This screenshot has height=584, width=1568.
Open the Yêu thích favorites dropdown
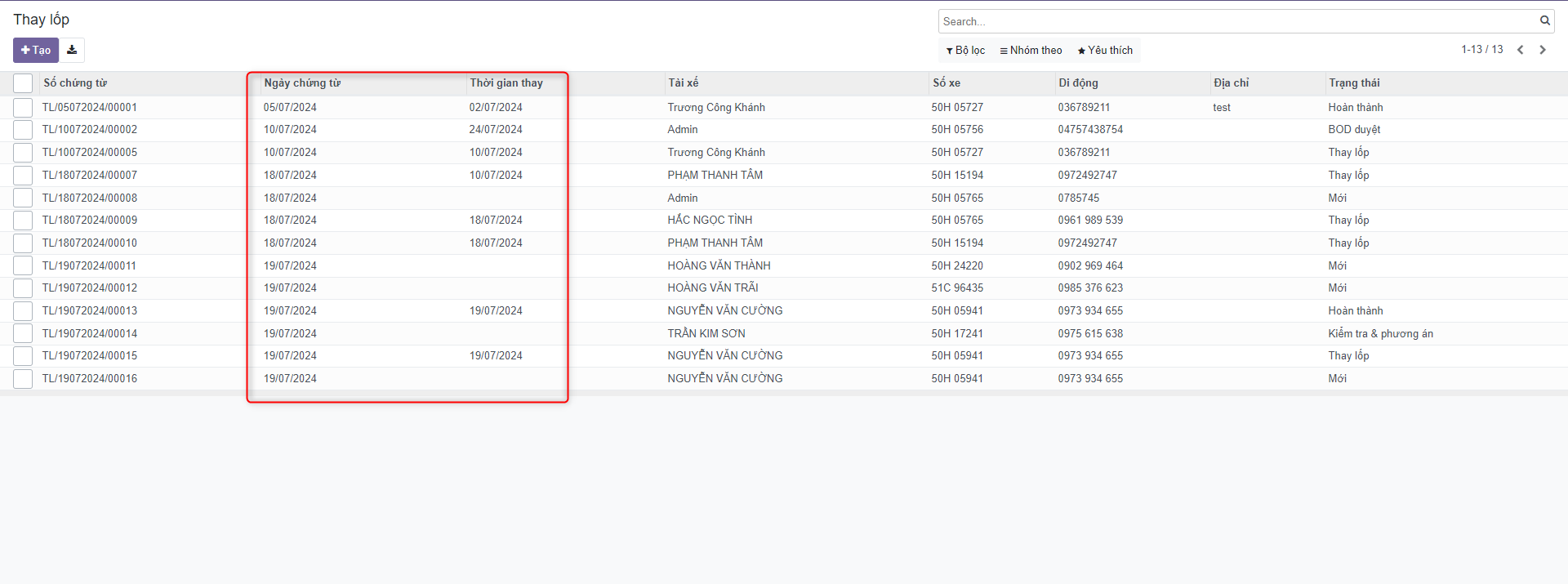(1105, 51)
